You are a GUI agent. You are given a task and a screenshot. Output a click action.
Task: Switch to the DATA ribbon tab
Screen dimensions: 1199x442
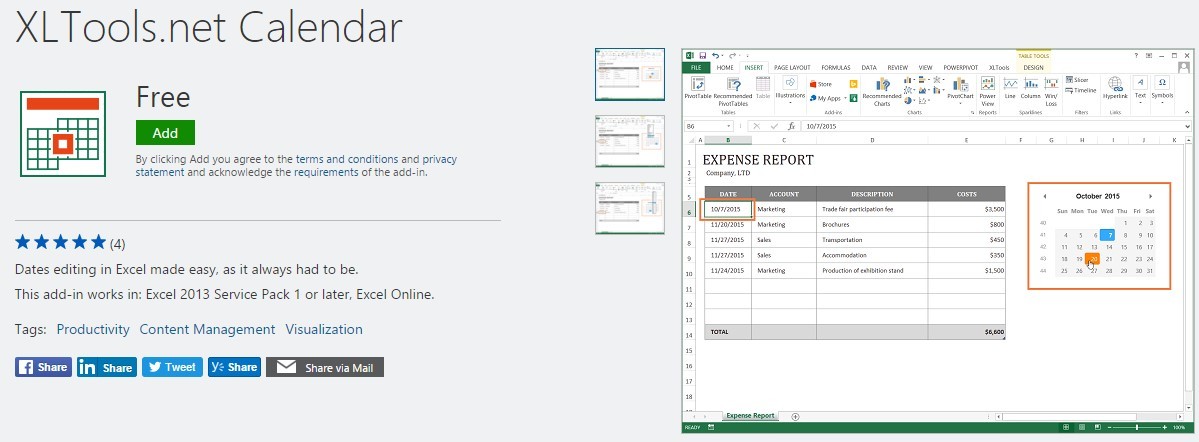[x=869, y=67]
